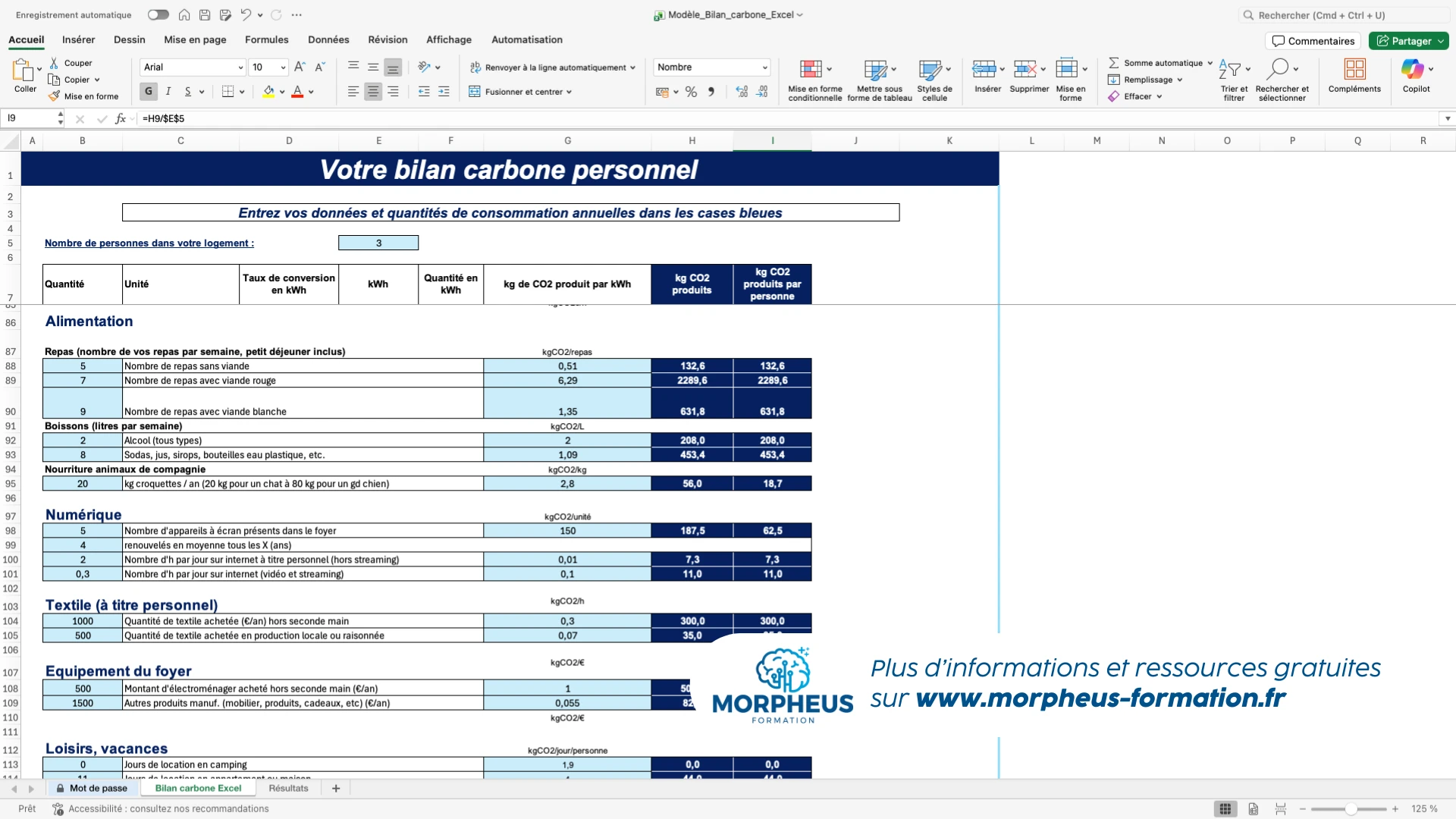The width and height of the screenshot is (1456, 819).
Task: Click the text orientation icon
Action: [x=425, y=67]
